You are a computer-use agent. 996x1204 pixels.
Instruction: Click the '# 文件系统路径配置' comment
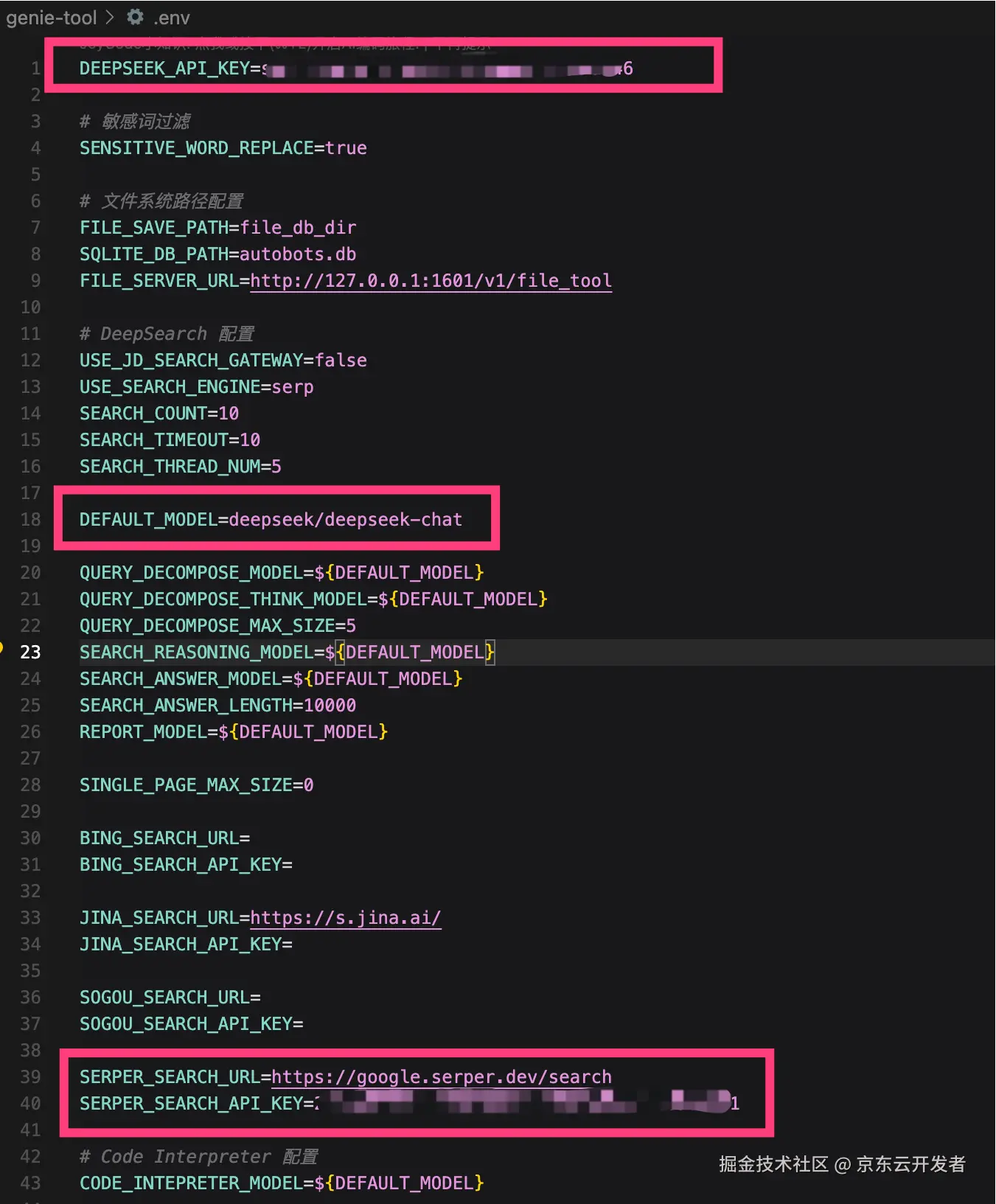(161, 201)
